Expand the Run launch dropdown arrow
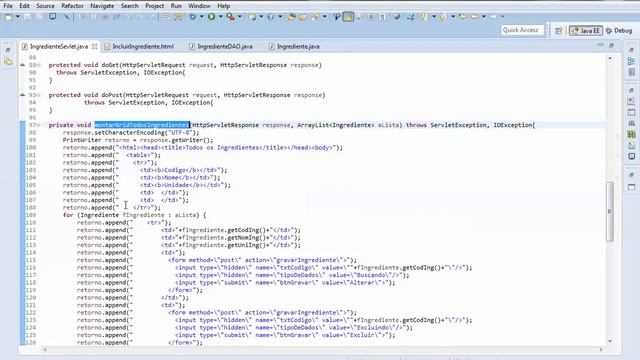 220,17
